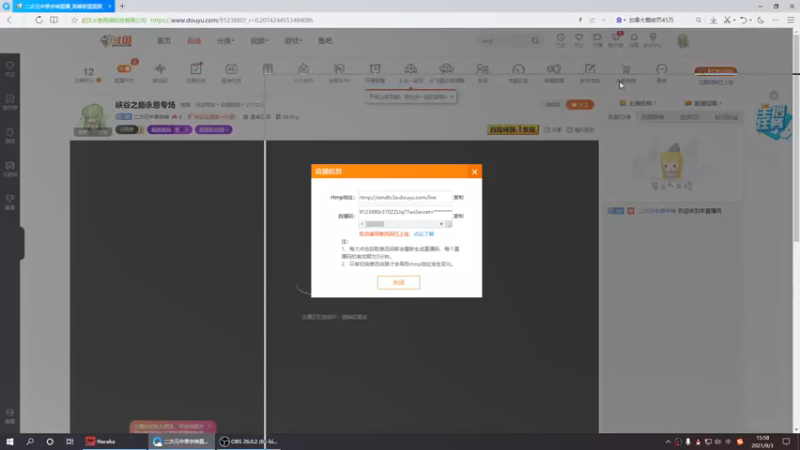Viewport: 800px width, 450px height.
Task: Open the checklist task toolbar icon
Action: (x=196, y=69)
